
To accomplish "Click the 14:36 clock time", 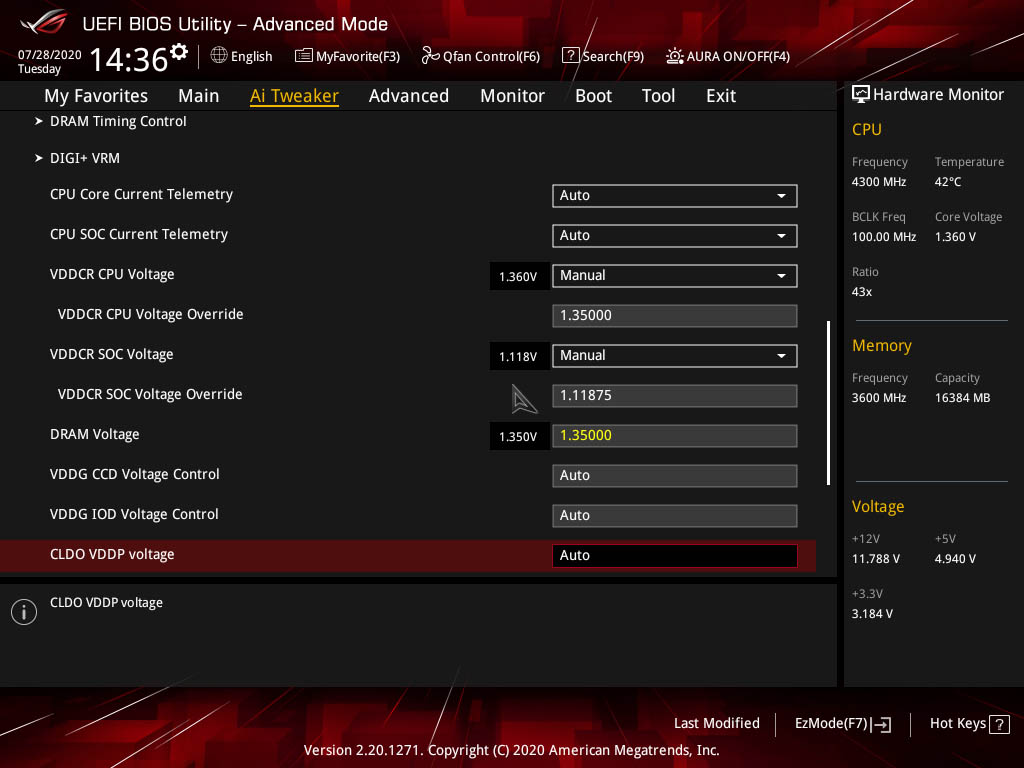I will click(x=129, y=59).
